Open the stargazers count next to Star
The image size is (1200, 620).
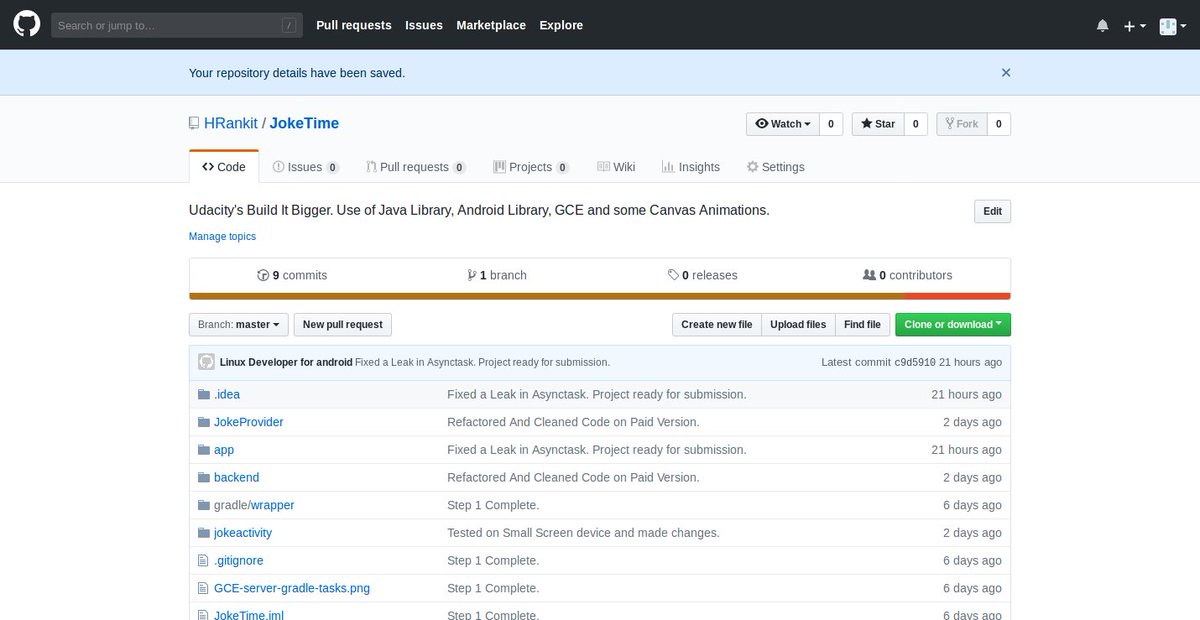pos(916,124)
